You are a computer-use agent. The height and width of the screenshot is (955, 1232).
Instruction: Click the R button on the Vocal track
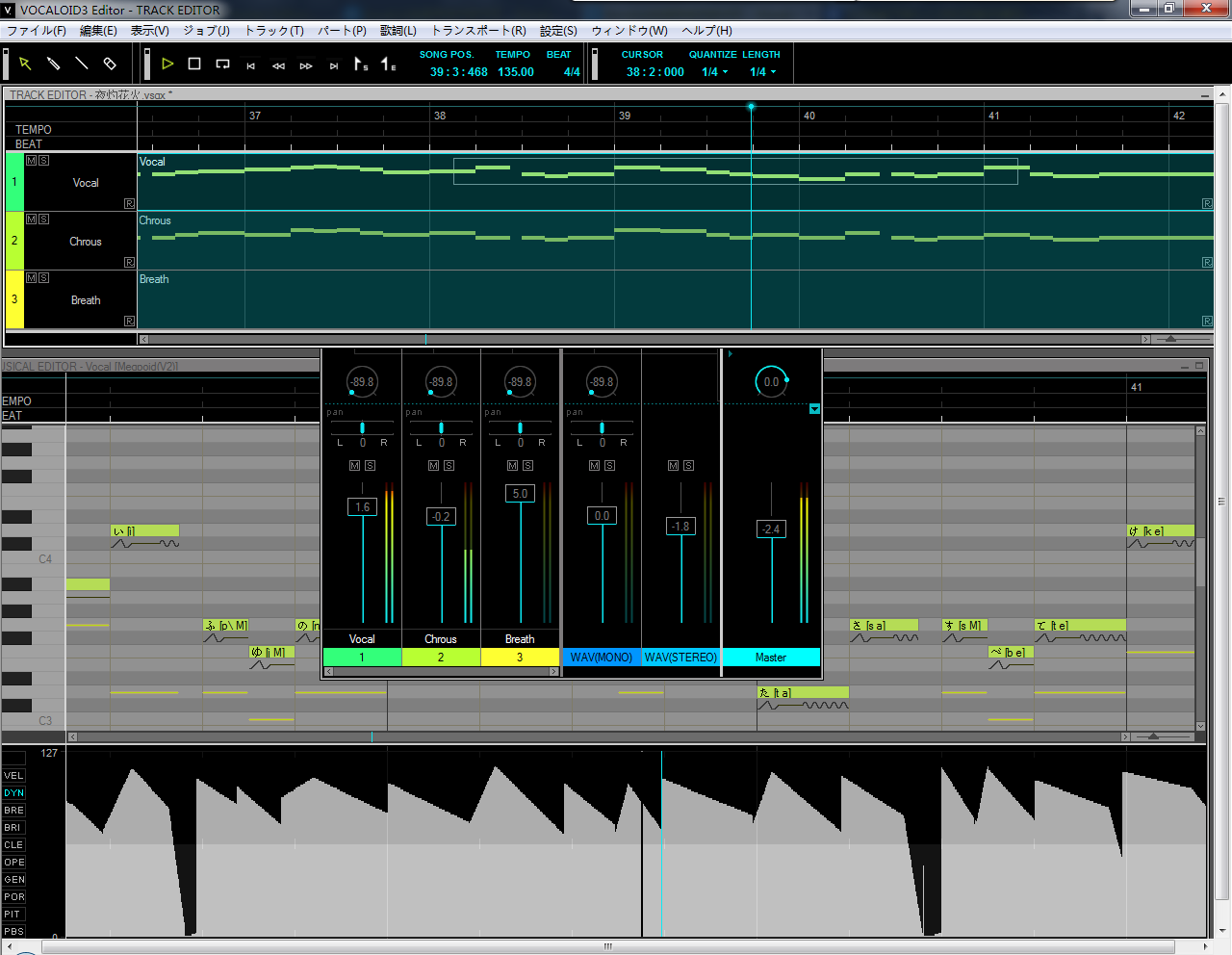[x=129, y=204]
